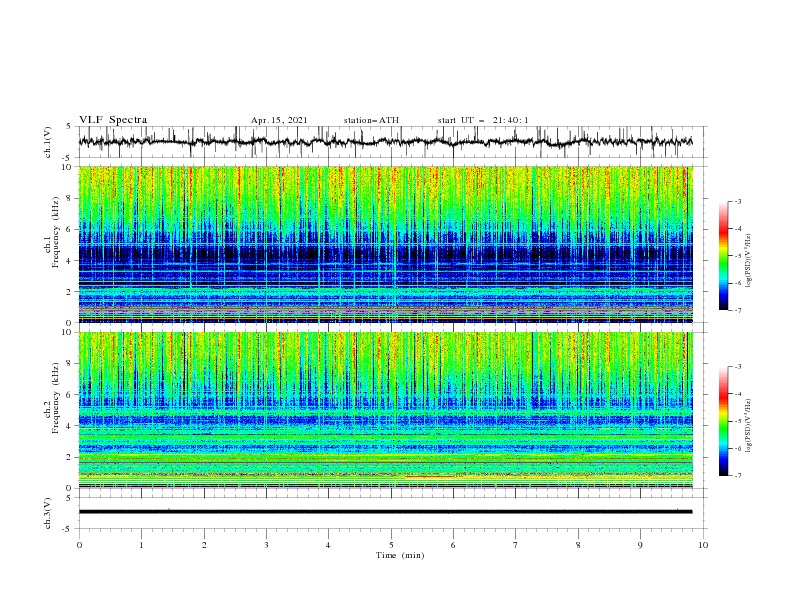Click the 'ch.3(V)' axis label
Screen dimensions: 792x612
click(47, 513)
